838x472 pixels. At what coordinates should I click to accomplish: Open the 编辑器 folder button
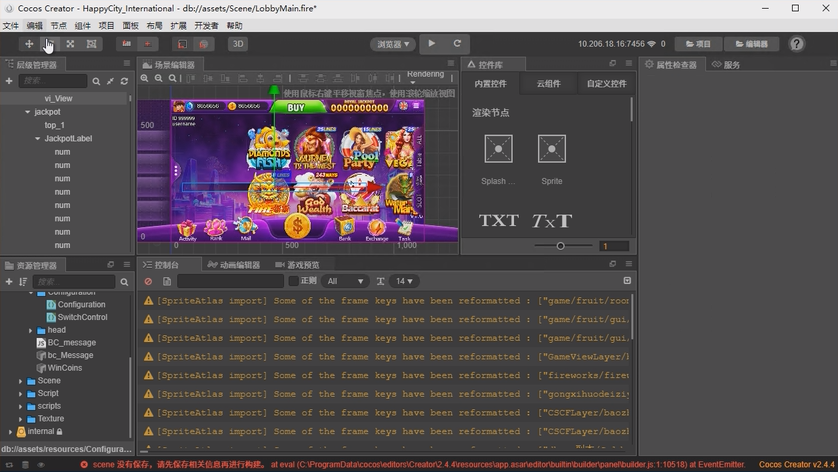[751, 44]
